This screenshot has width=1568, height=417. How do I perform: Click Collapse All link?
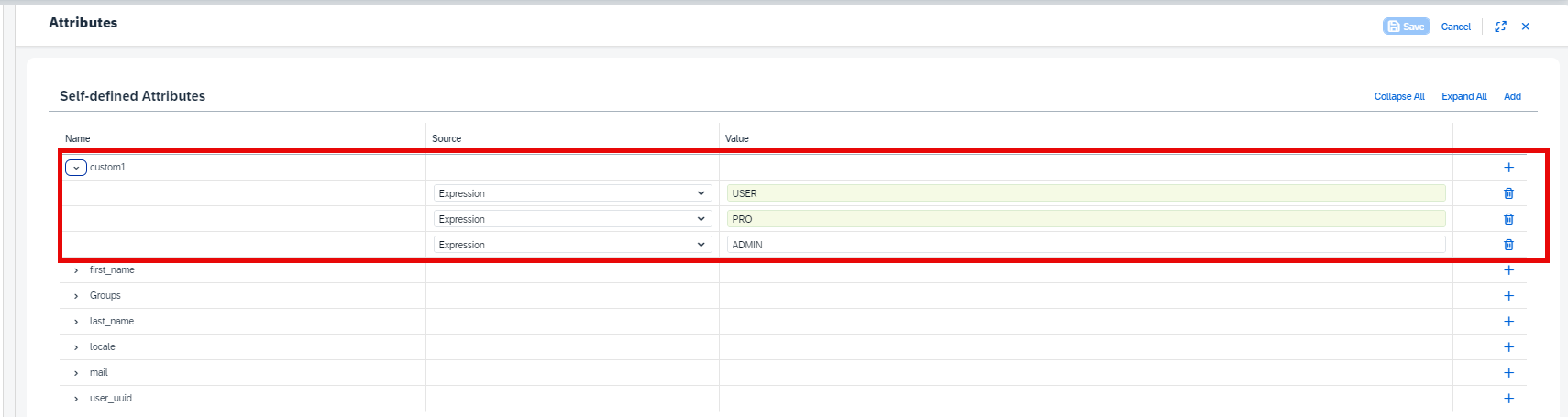tap(1399, 96)
